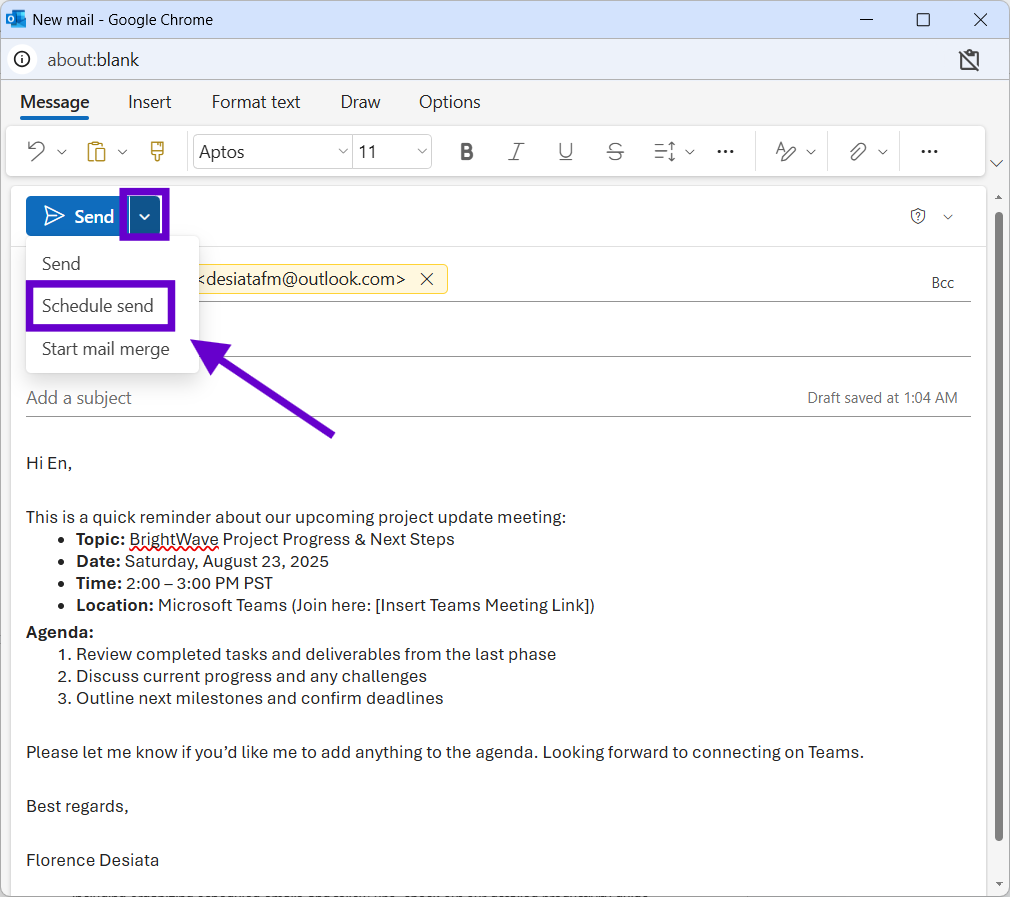Click the 'Florence Desiata' signature
The height and width of the screenshot is (897, 1010).
[93, 860]
